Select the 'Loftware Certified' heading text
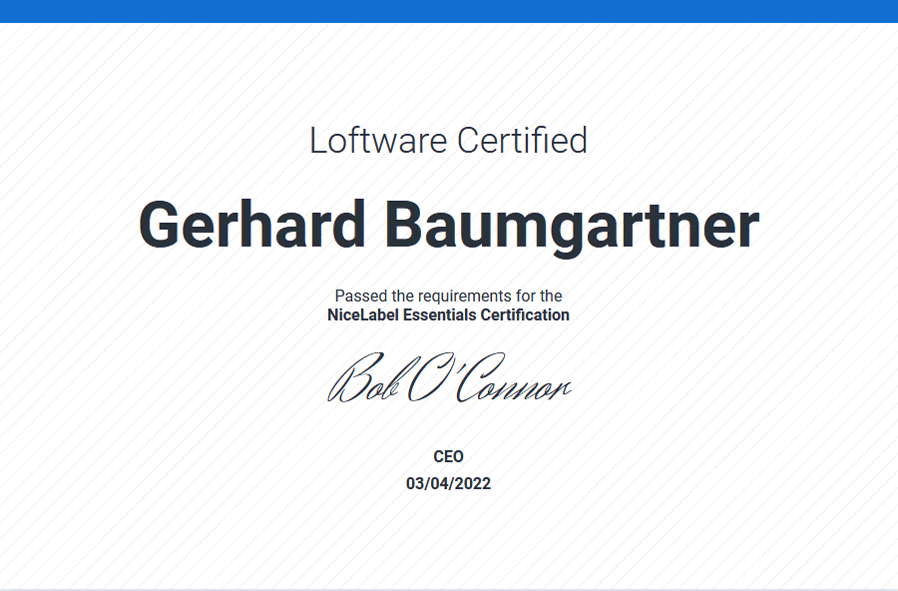898x591 pixels. click(x=448, y=140)
